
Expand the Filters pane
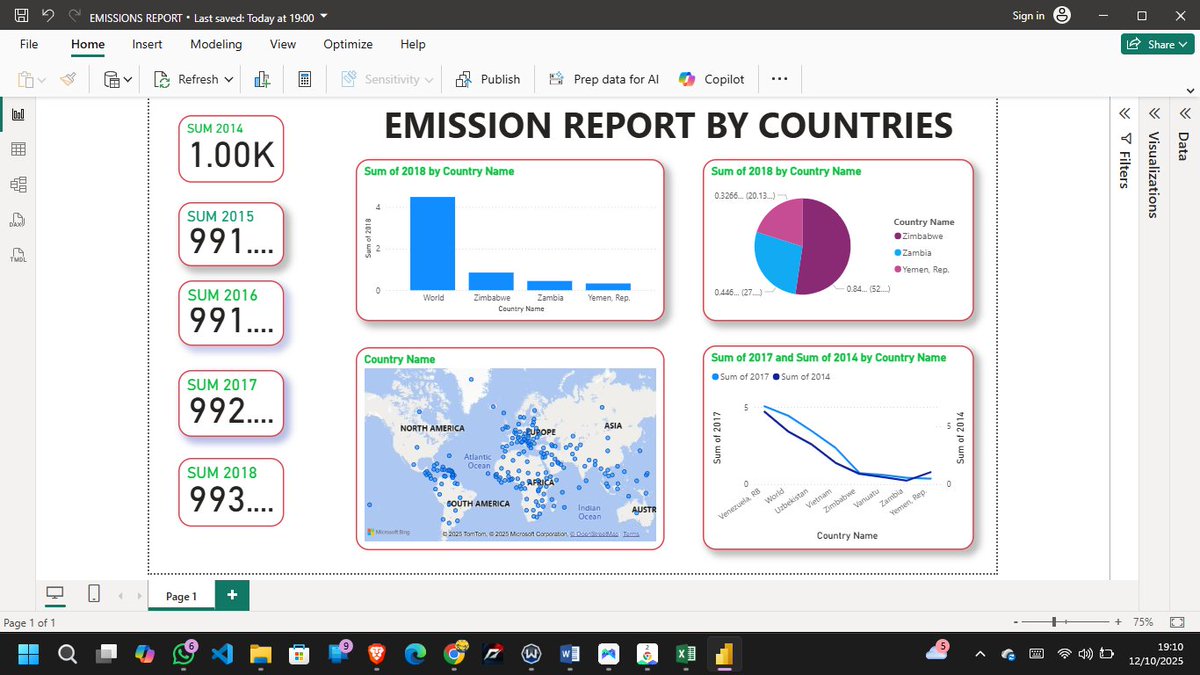pos(1124,113)
